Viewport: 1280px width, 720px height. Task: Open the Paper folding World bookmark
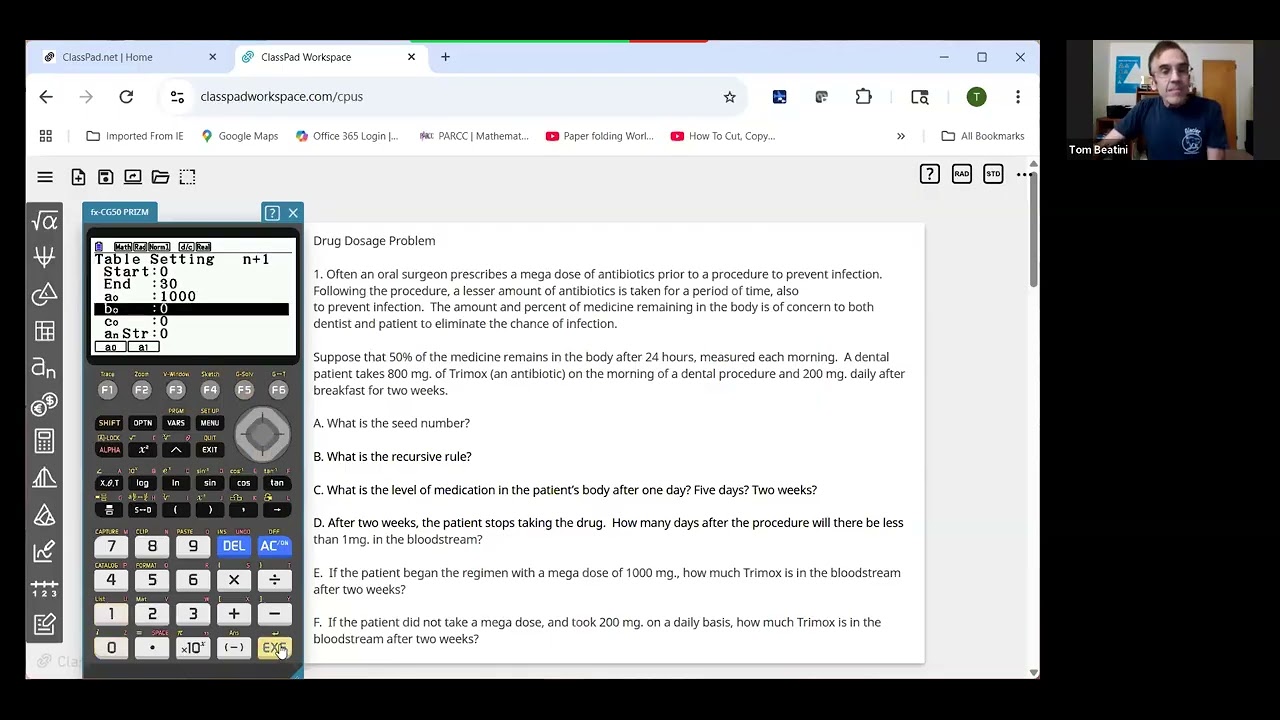(599, 136)
